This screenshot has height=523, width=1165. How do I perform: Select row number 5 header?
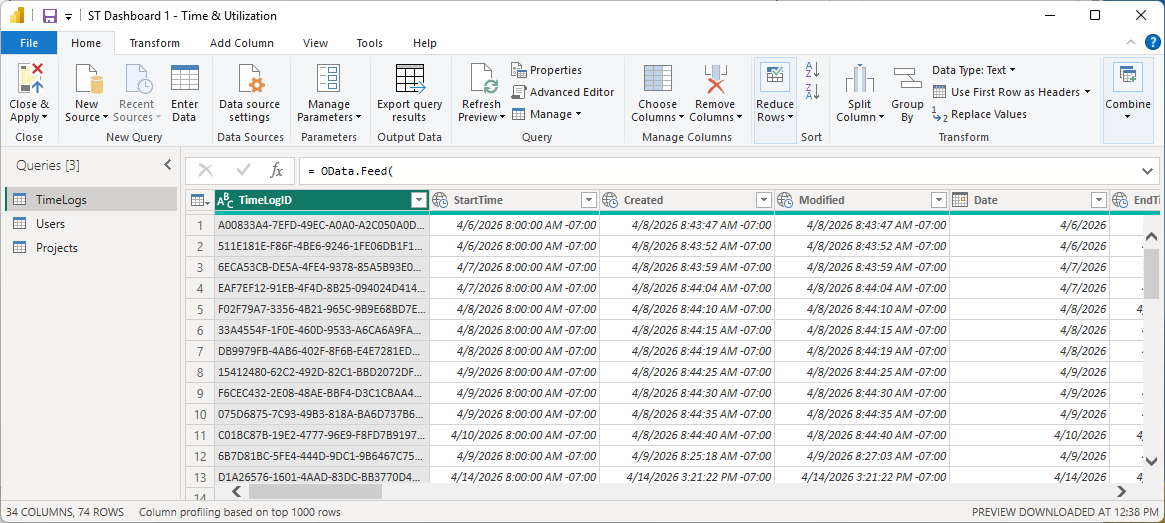coord(200,309)
